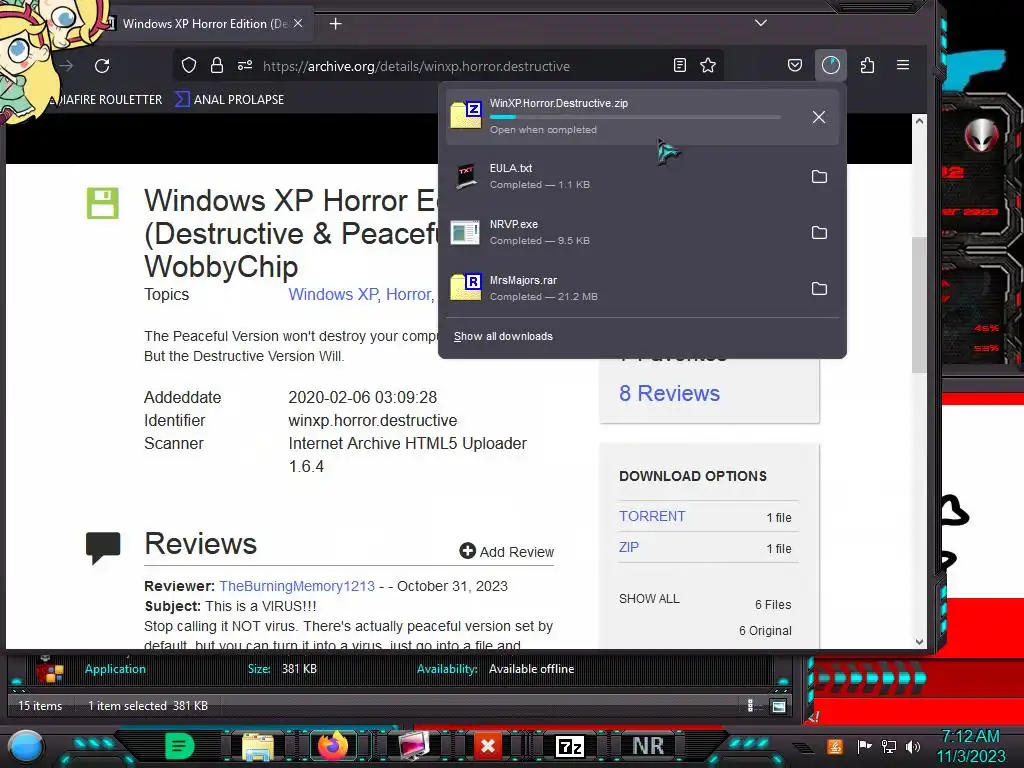Show NRVP.exe in folder
The height and width of the screenshot is (768, 1024).
(819, 232)
